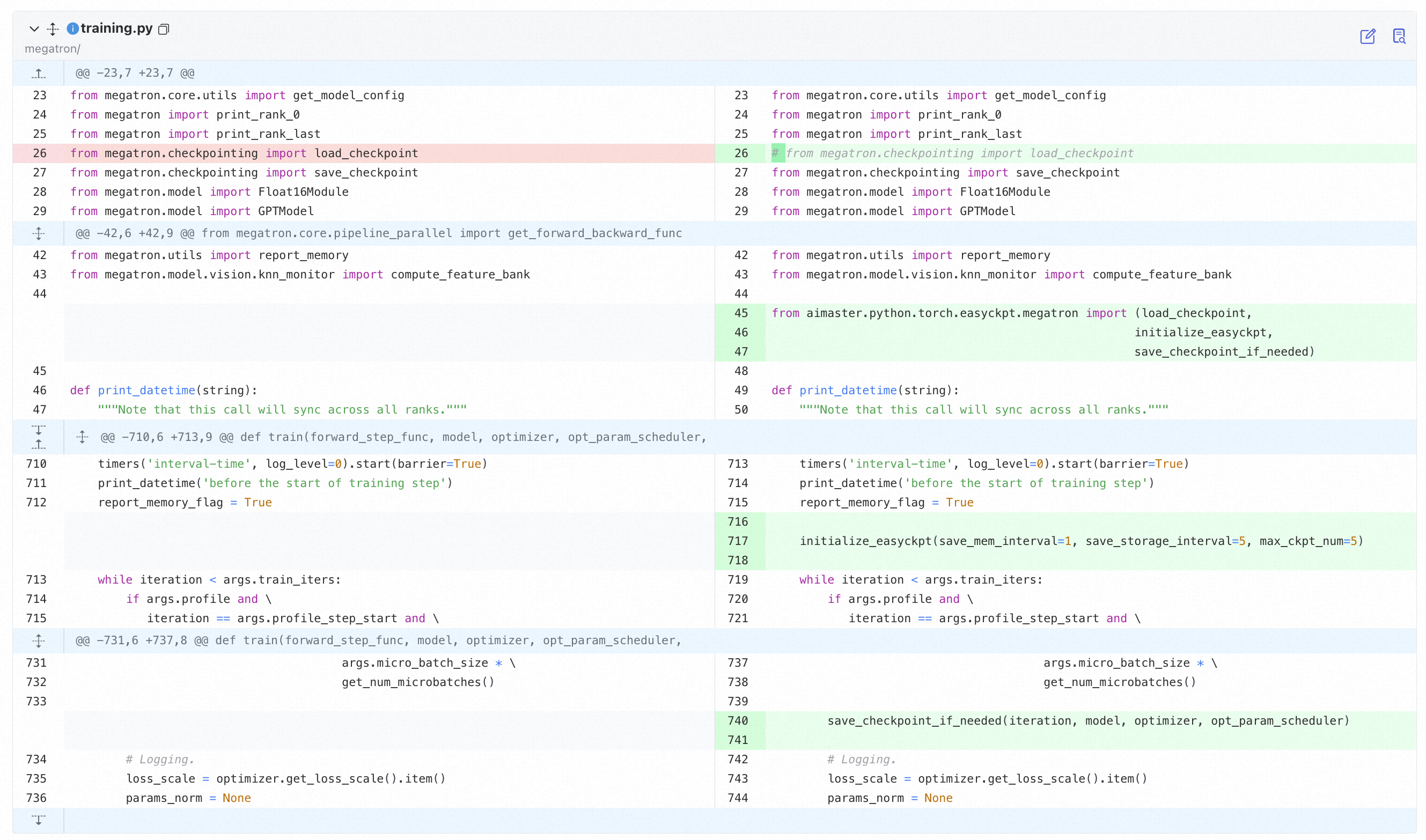
Task: Expand lines below at the diff bottom
Action: (39, 820)
